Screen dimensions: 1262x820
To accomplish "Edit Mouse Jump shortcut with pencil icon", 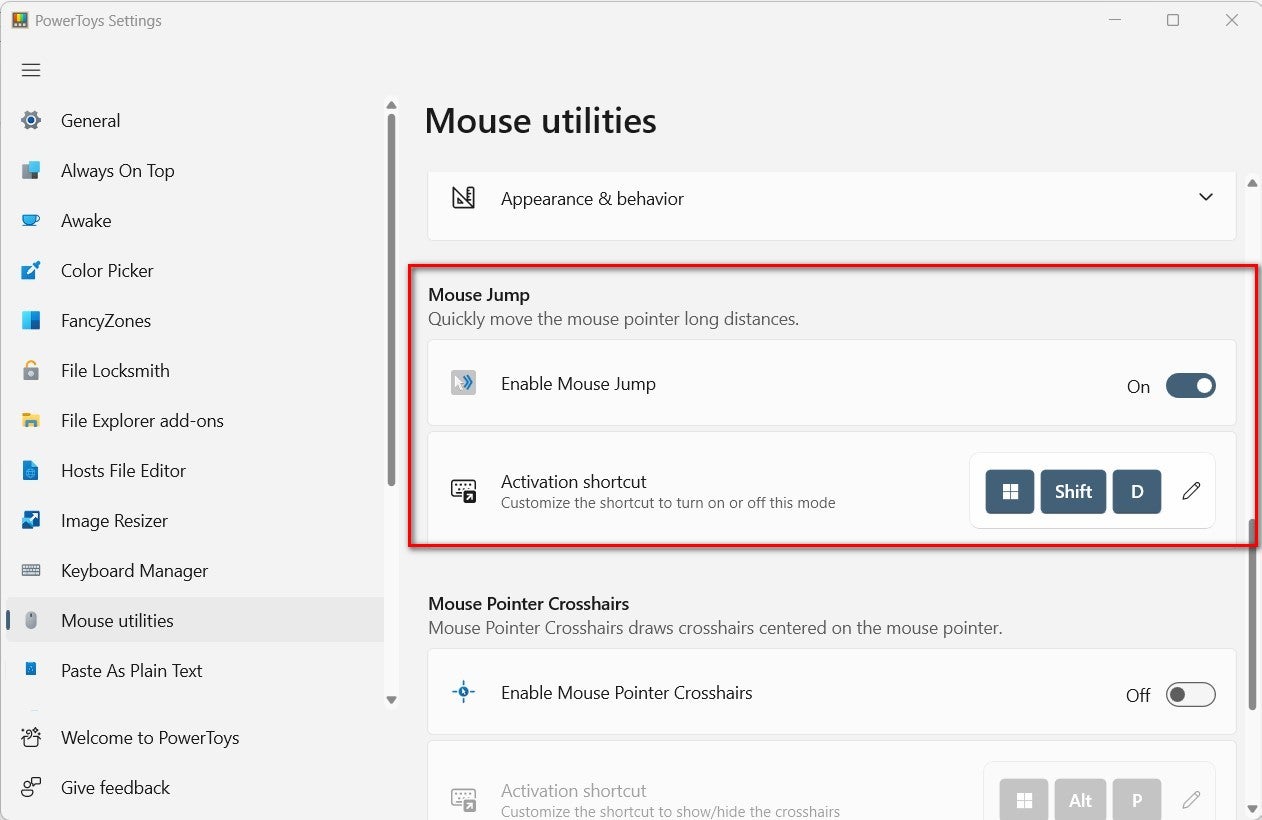I will (x=1191, y=491).
